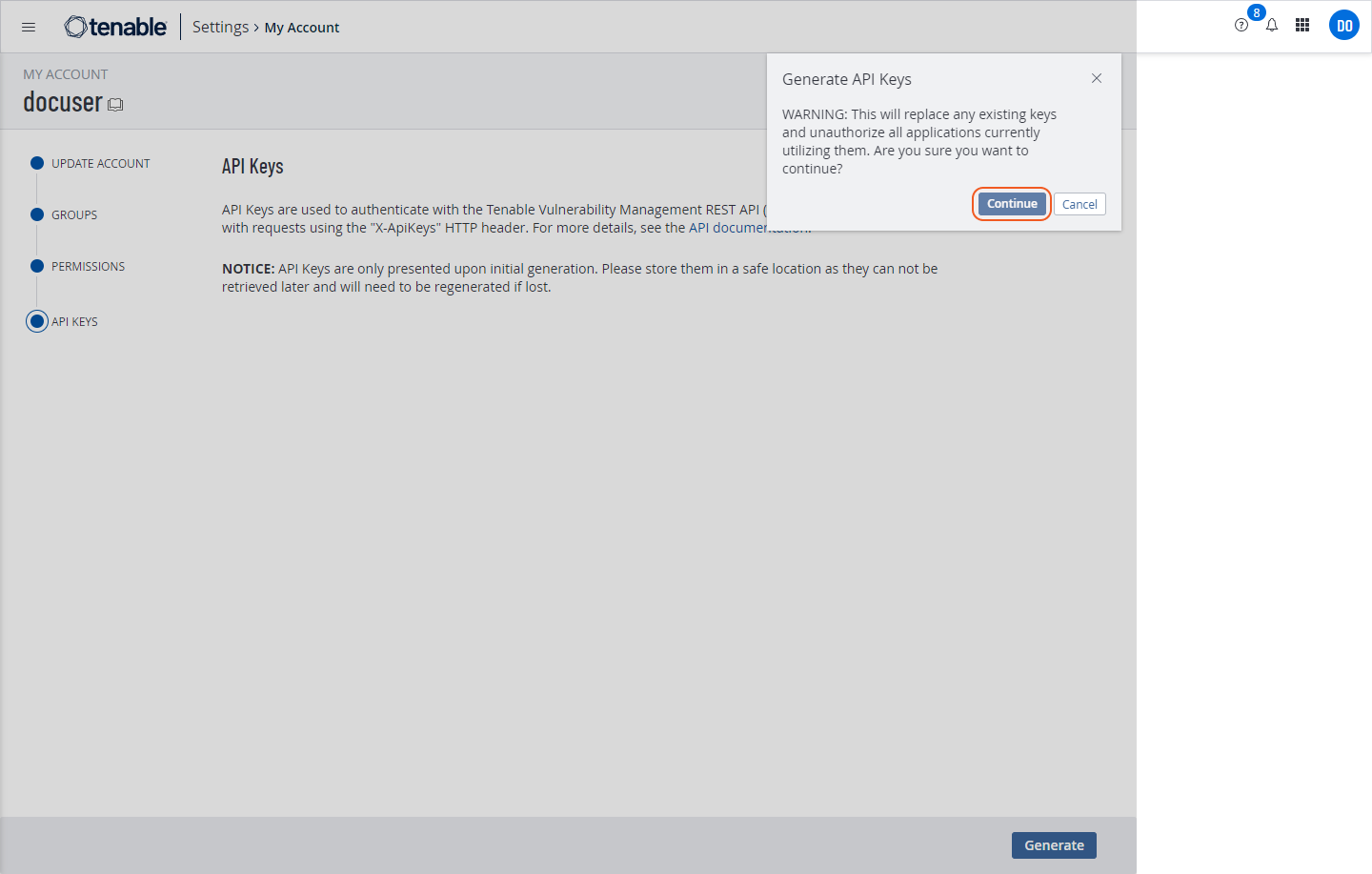Screen dimensions: 1372x874
Task: Click the WARNING message text
Action: 919,141
